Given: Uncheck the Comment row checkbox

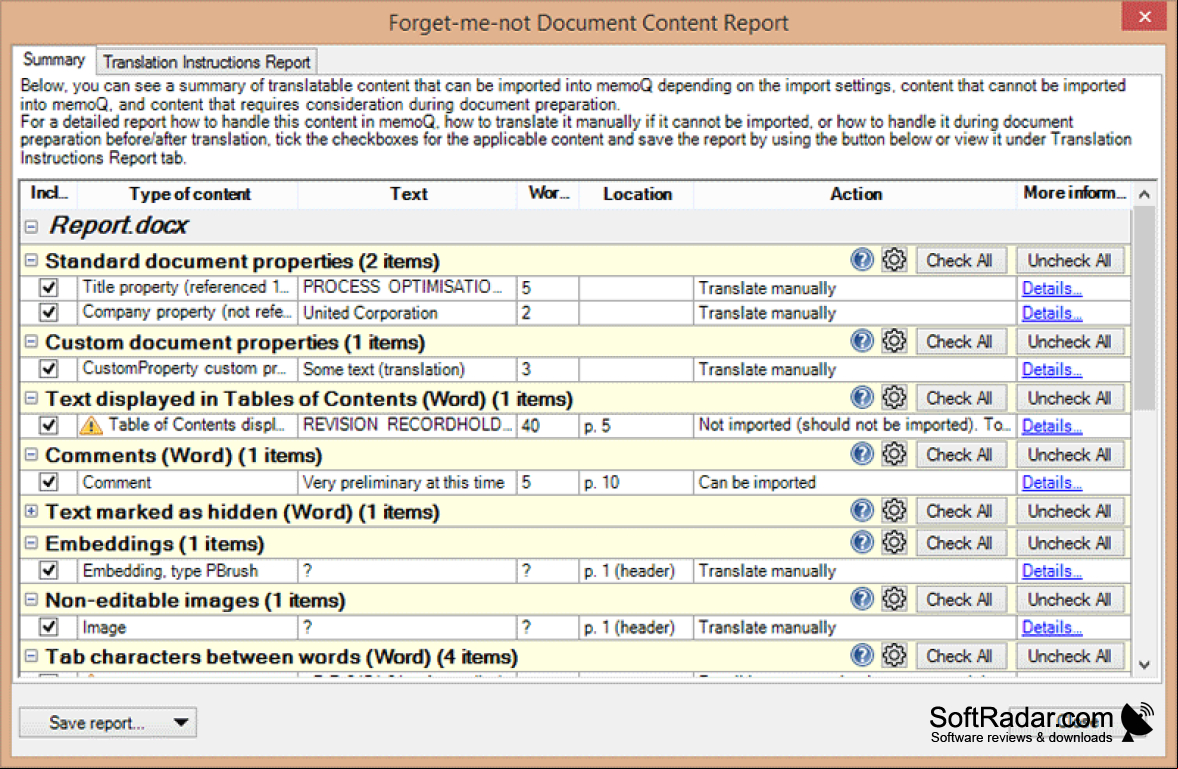Looking at the screenshot, I should click(x=49, y=482).
